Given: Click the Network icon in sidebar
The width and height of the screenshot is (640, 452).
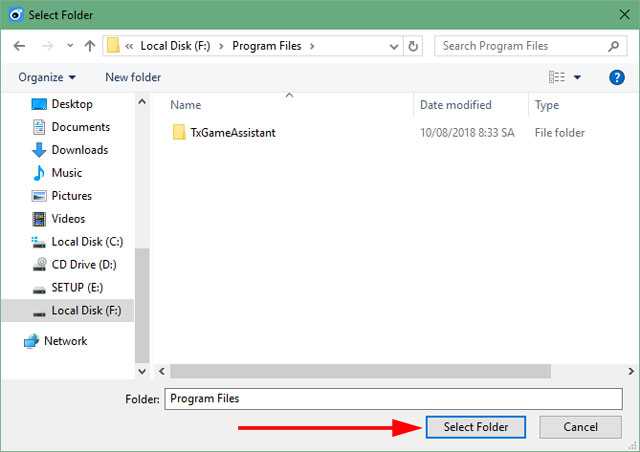Looking at the screenshot, I should [31, 341].
